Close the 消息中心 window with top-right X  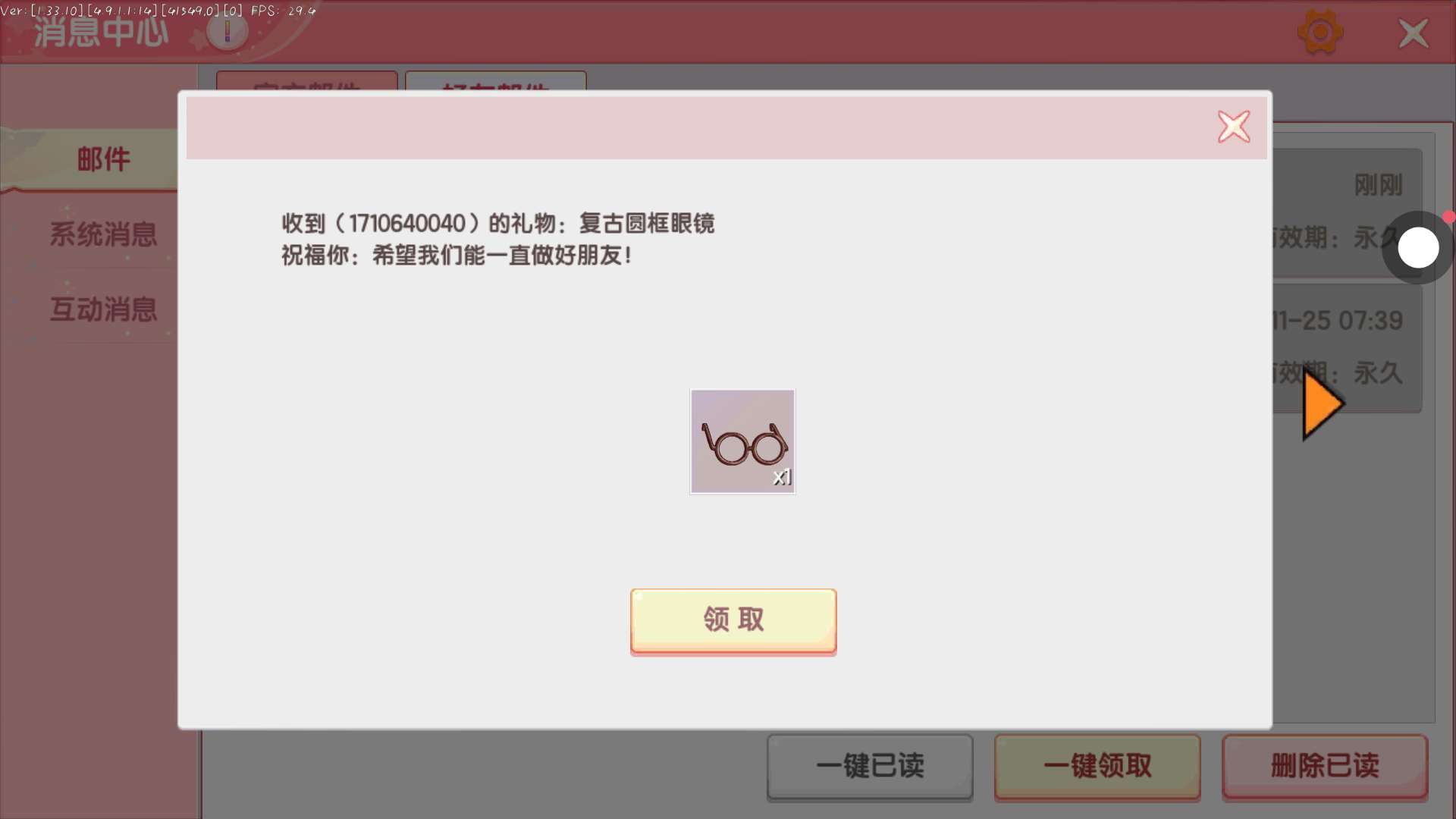tap(1413, 33)
